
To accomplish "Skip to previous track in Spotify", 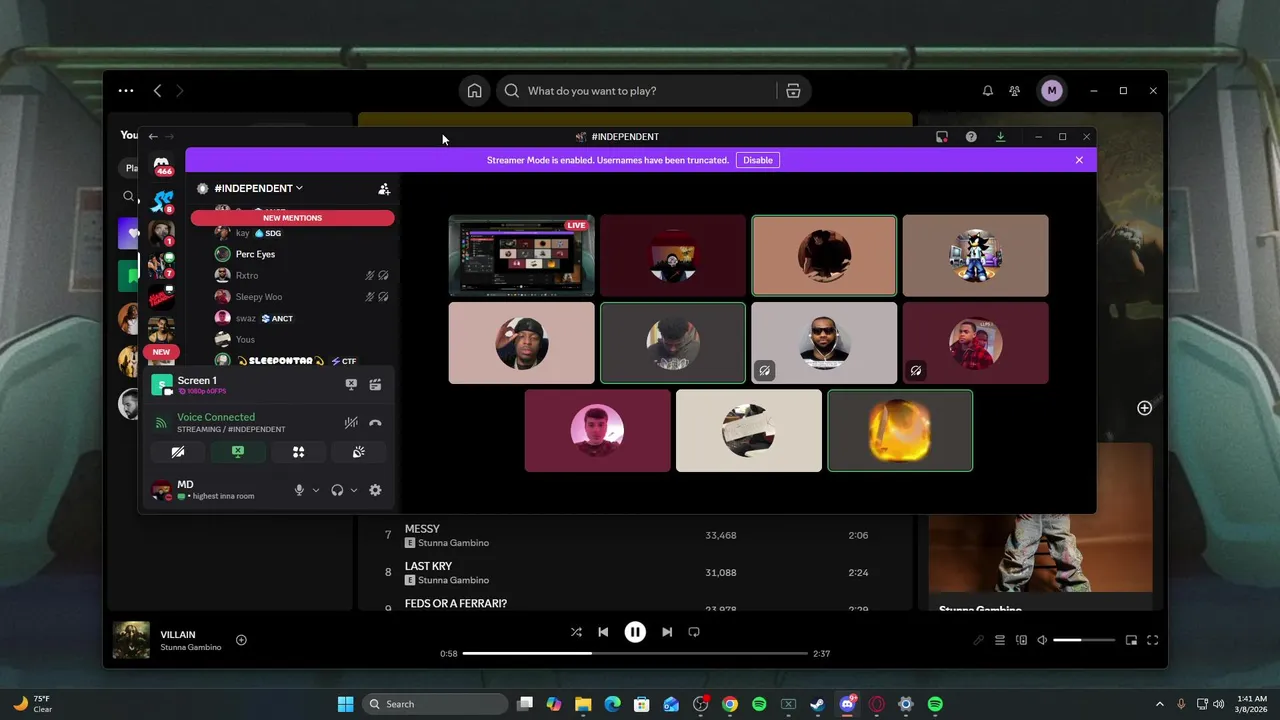I will tap(603, 632).
